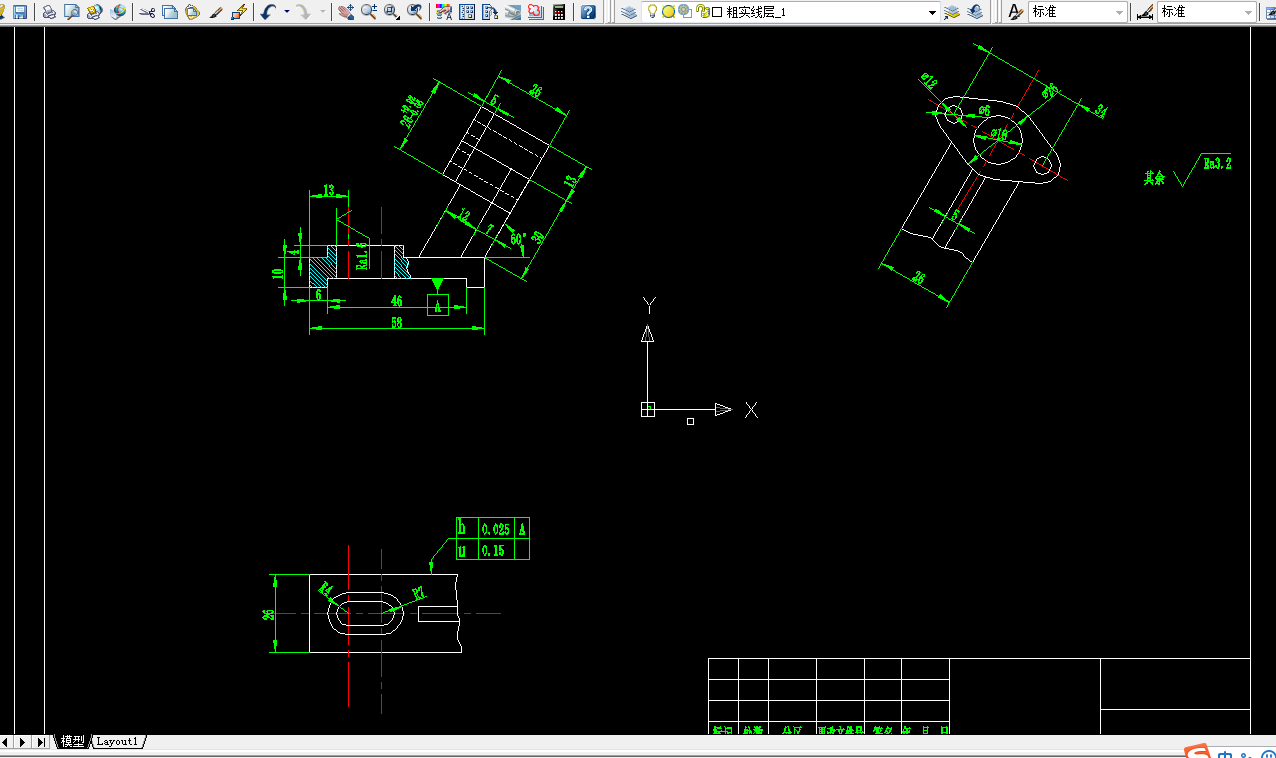Open Plot Preview magnifier-page icon
Image resolution: width=1276 pixels, height=758 pixels.
tap(71, 12)
